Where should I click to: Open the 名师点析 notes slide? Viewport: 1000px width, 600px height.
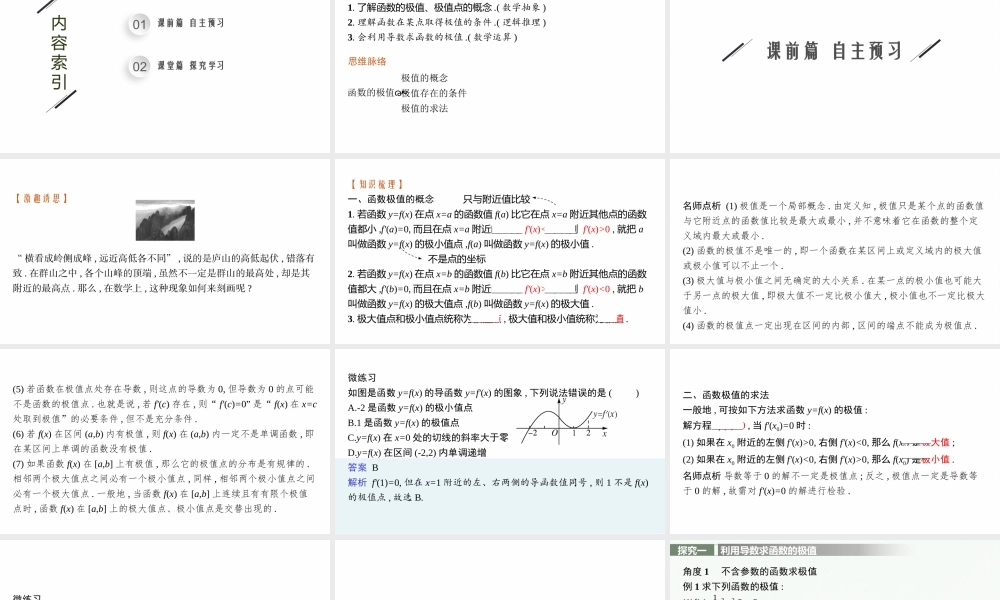click(833, 265)
